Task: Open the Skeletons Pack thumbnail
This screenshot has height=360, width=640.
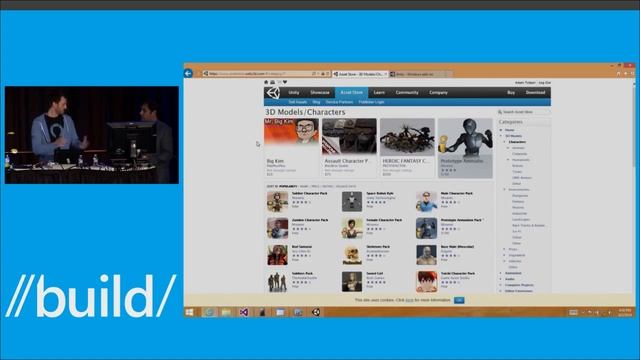Action: 352,255
